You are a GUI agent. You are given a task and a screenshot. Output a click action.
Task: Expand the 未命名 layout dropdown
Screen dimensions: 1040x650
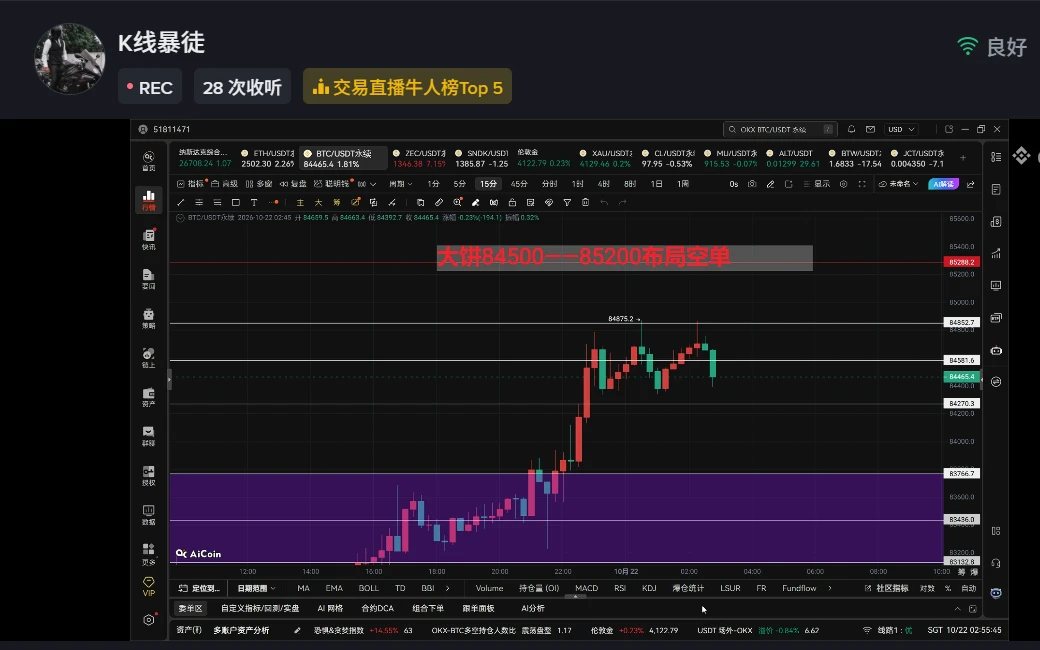899,184
